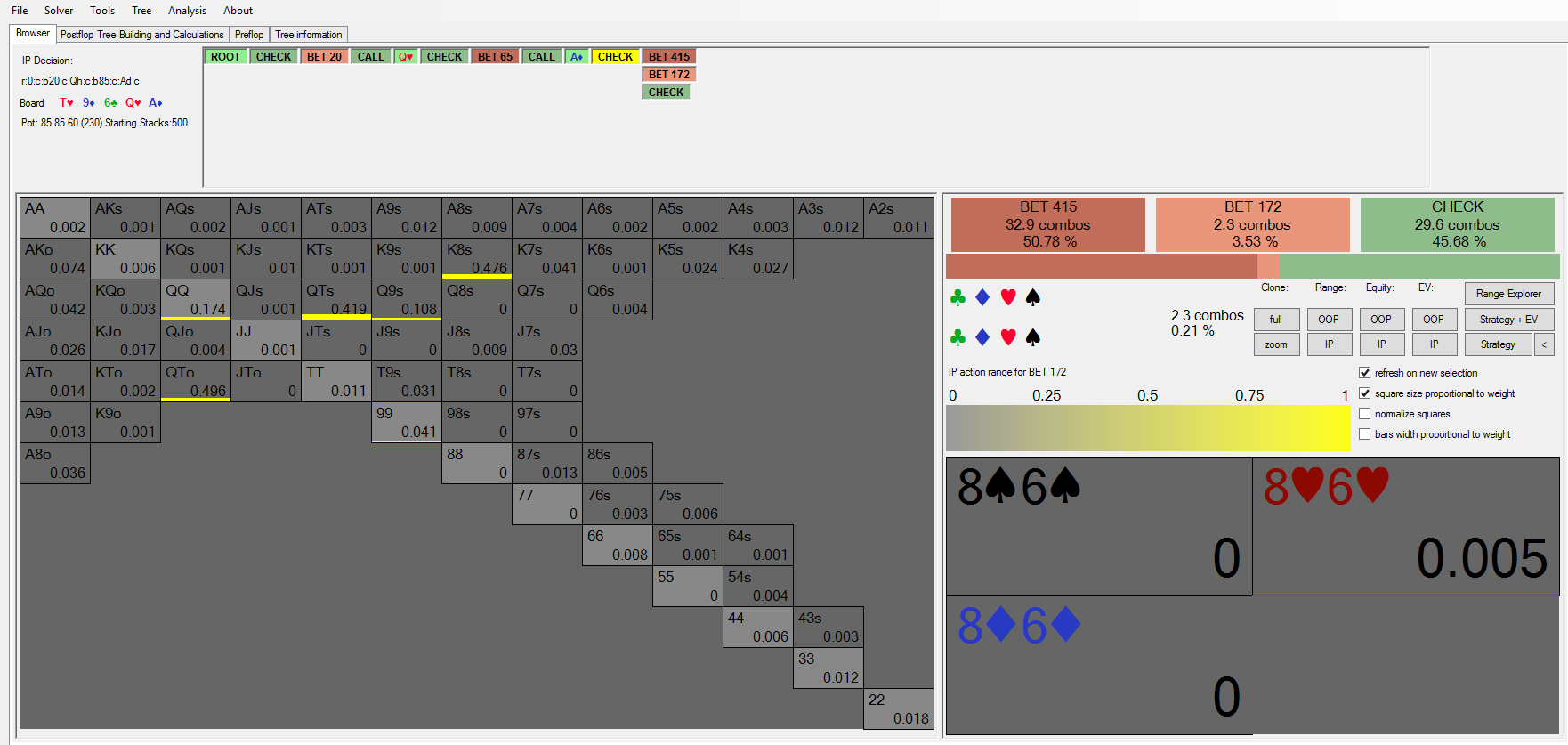The width and height of the screenshot is (1568, 745).
Task: Select the green CHECK node below BET 172
Action: [667, 93]
